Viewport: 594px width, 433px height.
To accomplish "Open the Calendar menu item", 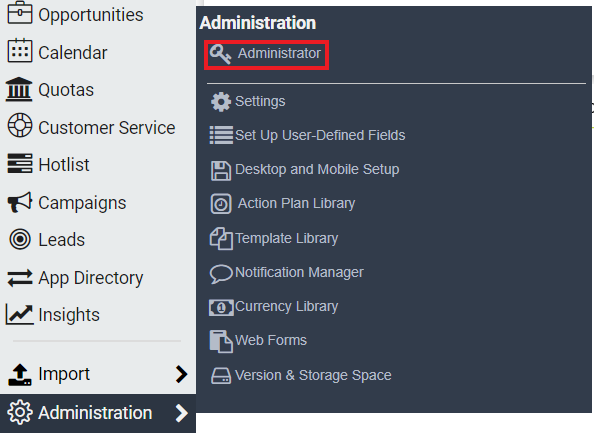I will pos(57,52).
